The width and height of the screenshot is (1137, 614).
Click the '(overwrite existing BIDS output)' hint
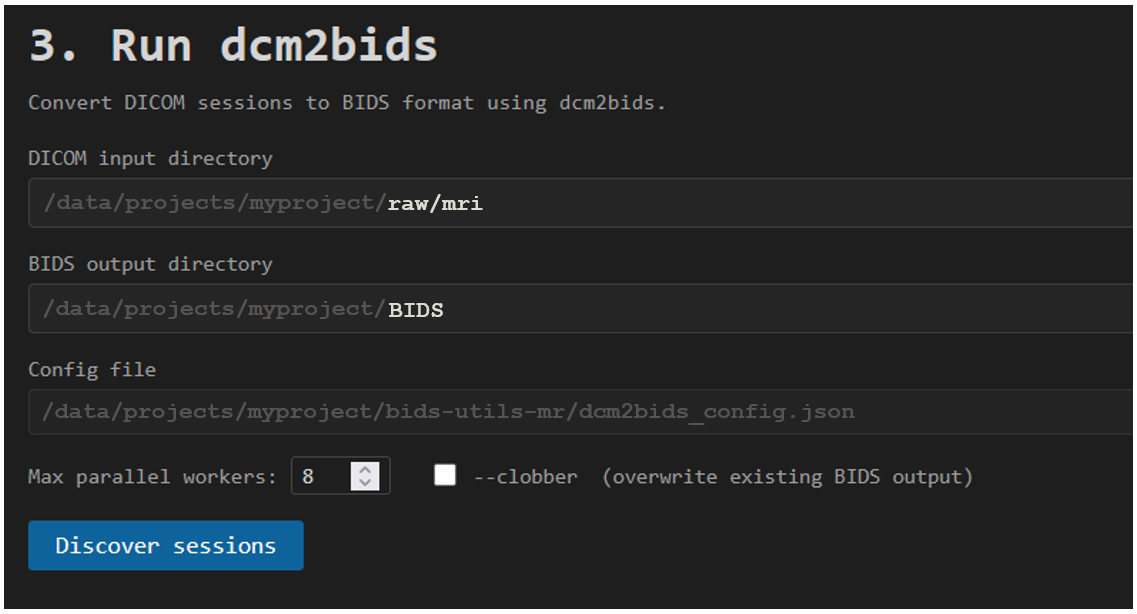tap(787, 477)
